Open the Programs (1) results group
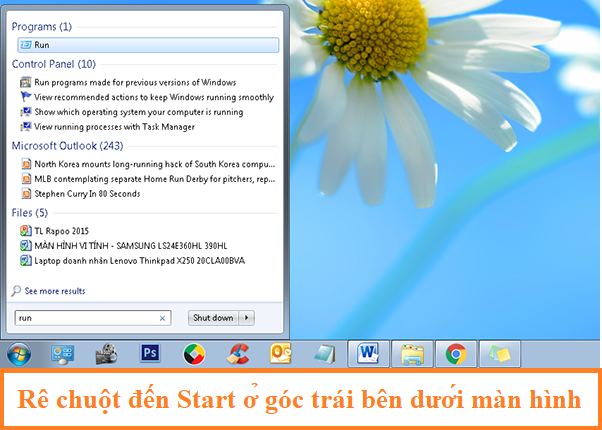Viewport: 602px width, 430px height. 42,27
